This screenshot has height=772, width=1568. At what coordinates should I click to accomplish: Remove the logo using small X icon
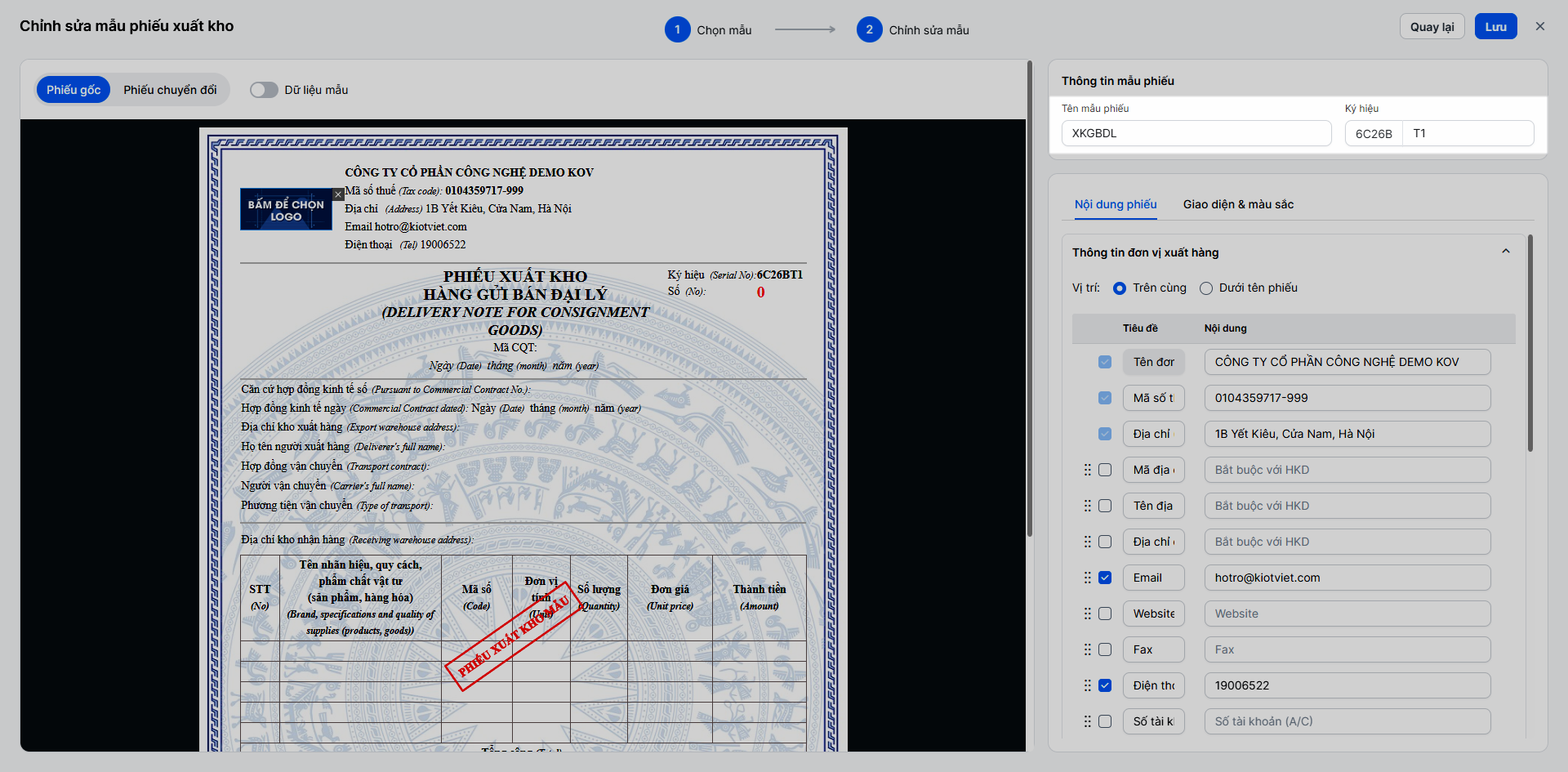(x=338, y=194)
